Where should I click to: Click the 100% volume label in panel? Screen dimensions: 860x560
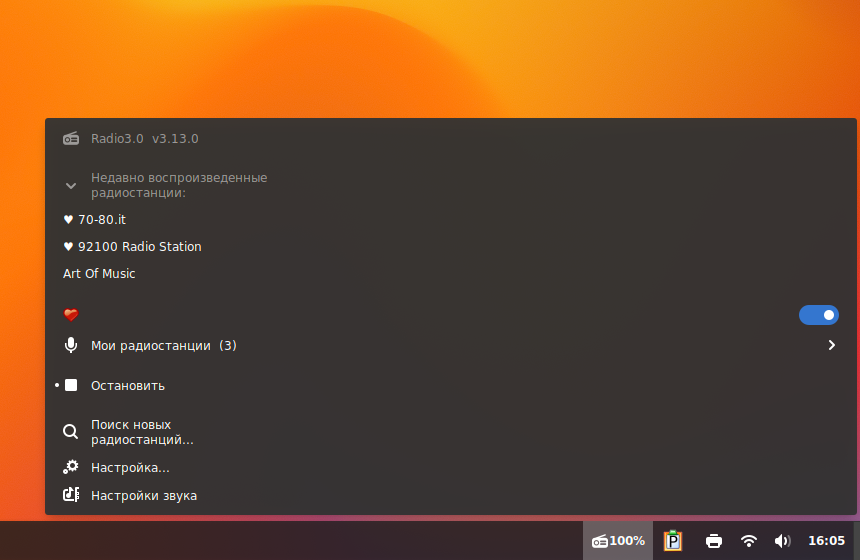tap(627, 541)
